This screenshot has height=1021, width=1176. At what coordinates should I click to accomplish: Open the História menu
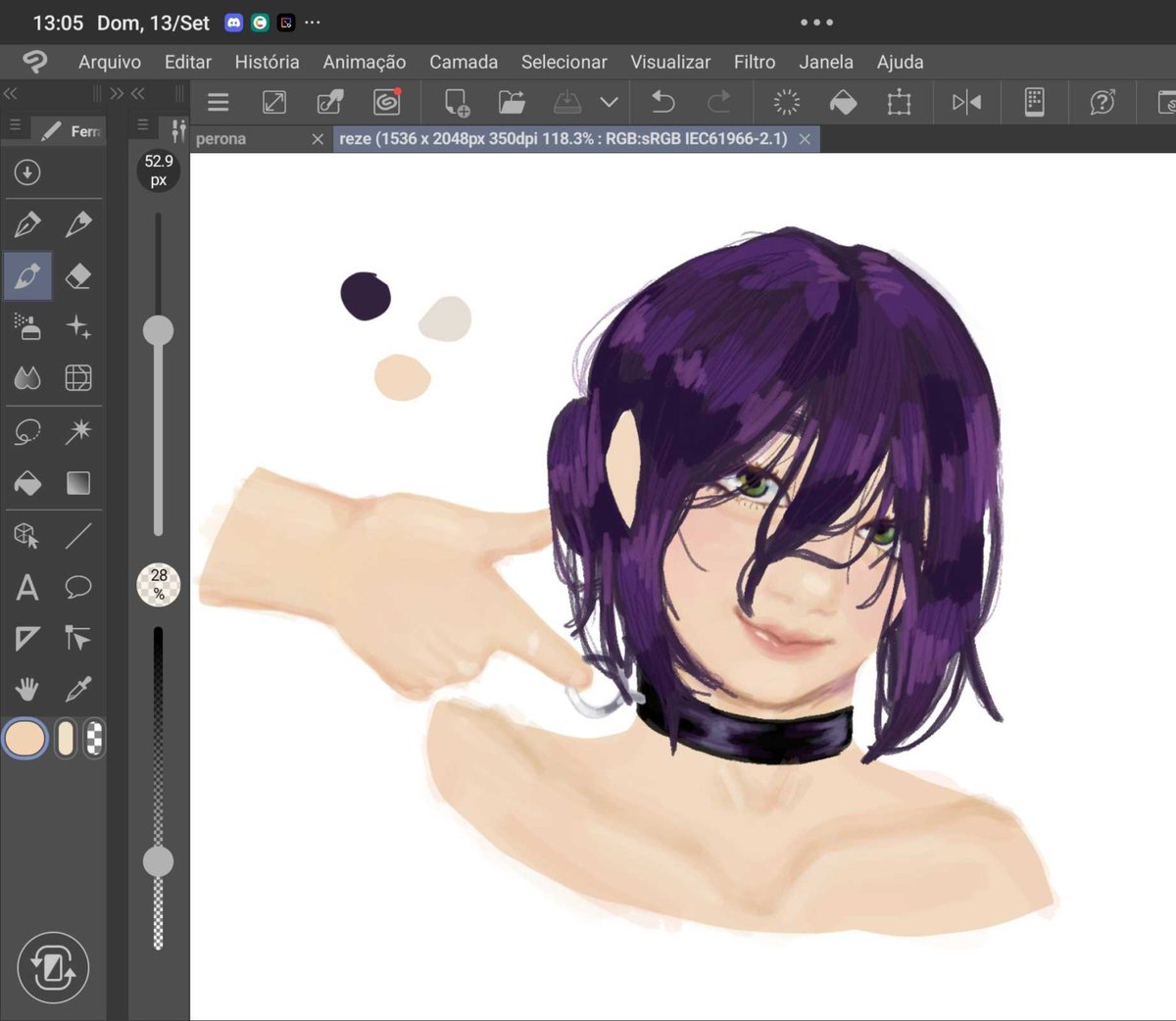[267, 62]
